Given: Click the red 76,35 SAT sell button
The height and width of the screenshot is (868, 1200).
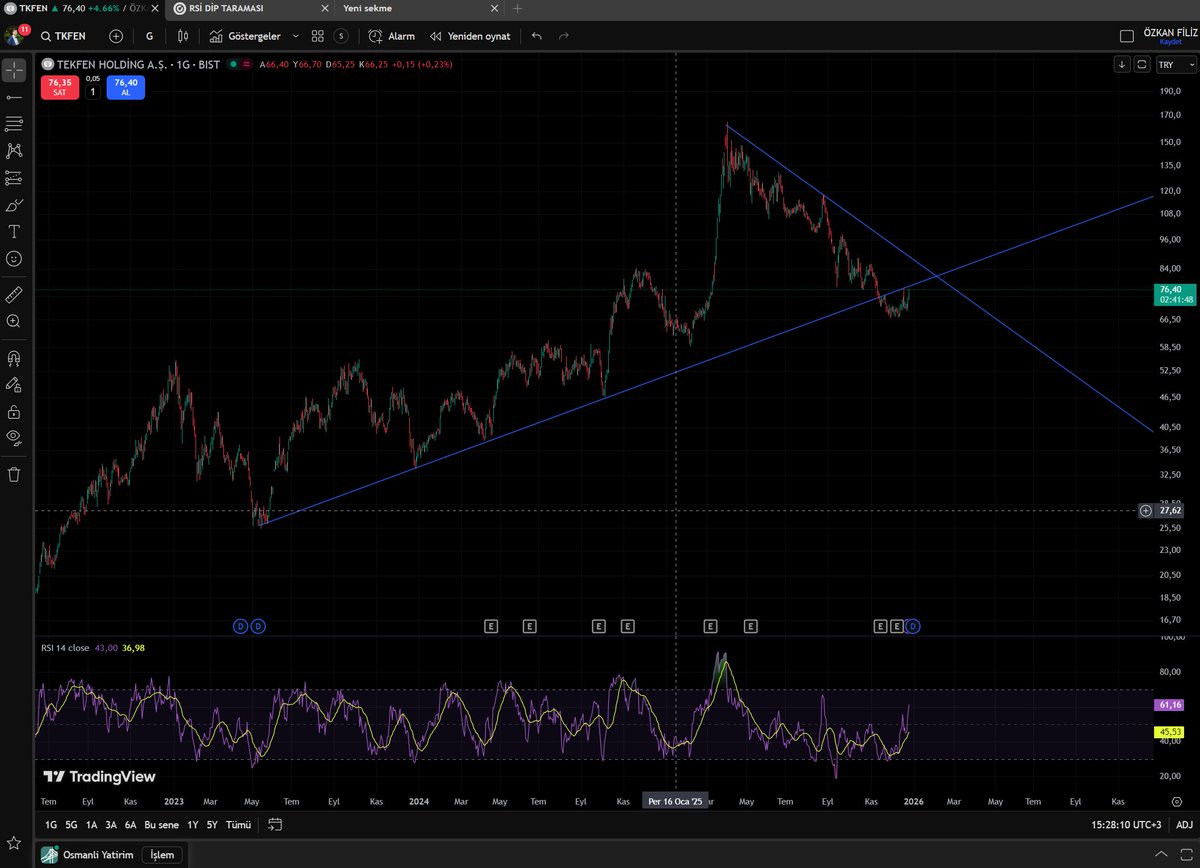Looking at the screenshot, I should click(60, 87).
